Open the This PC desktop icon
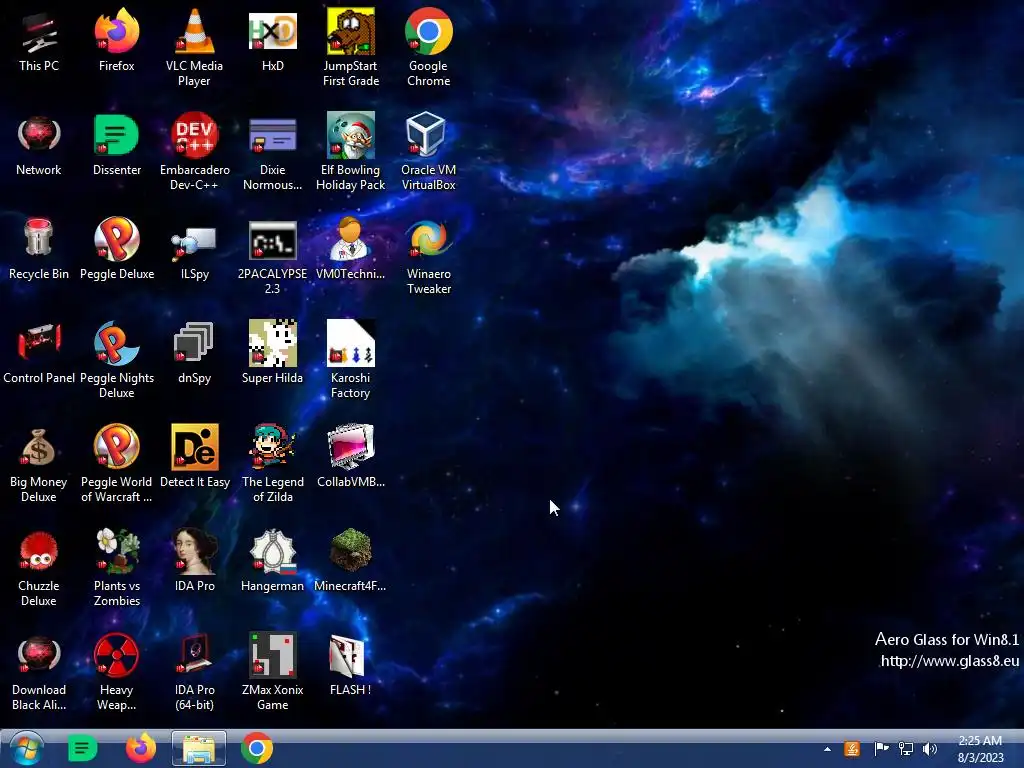This screenshot has height=768, width=1024. coord(39,40)
